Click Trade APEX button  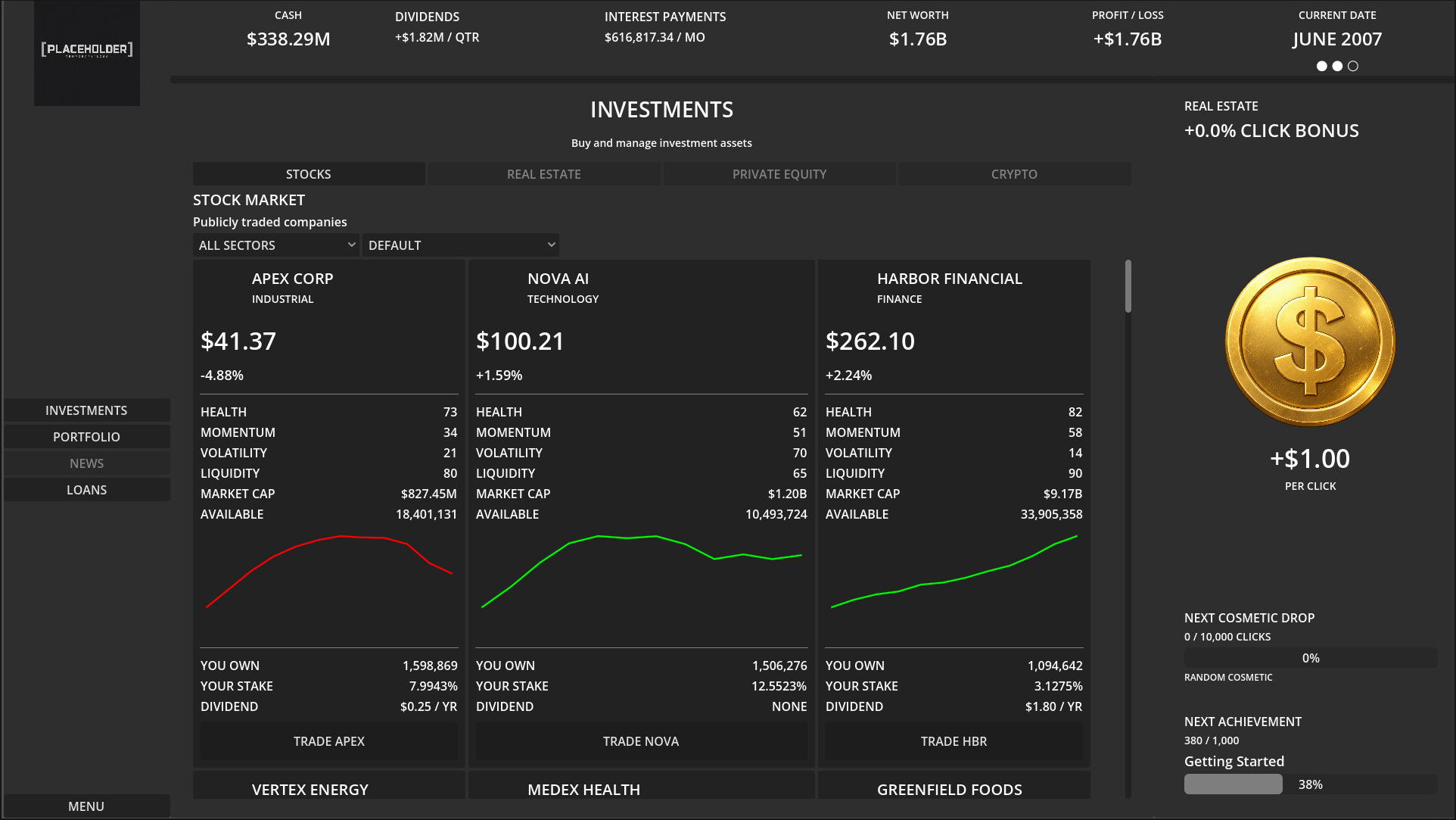[329, 741]
